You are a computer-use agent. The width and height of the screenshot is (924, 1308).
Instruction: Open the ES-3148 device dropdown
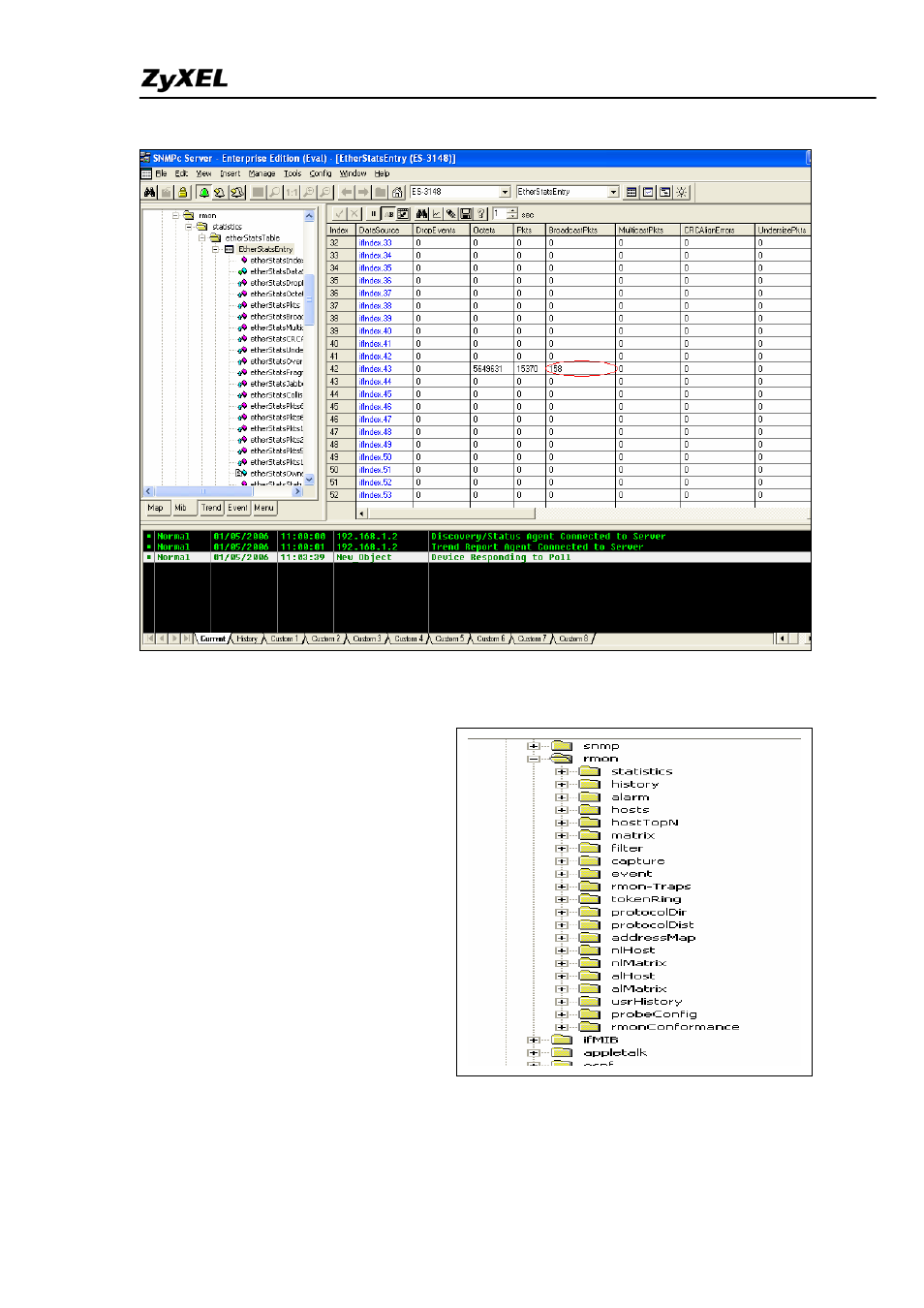tap(505, 192)
